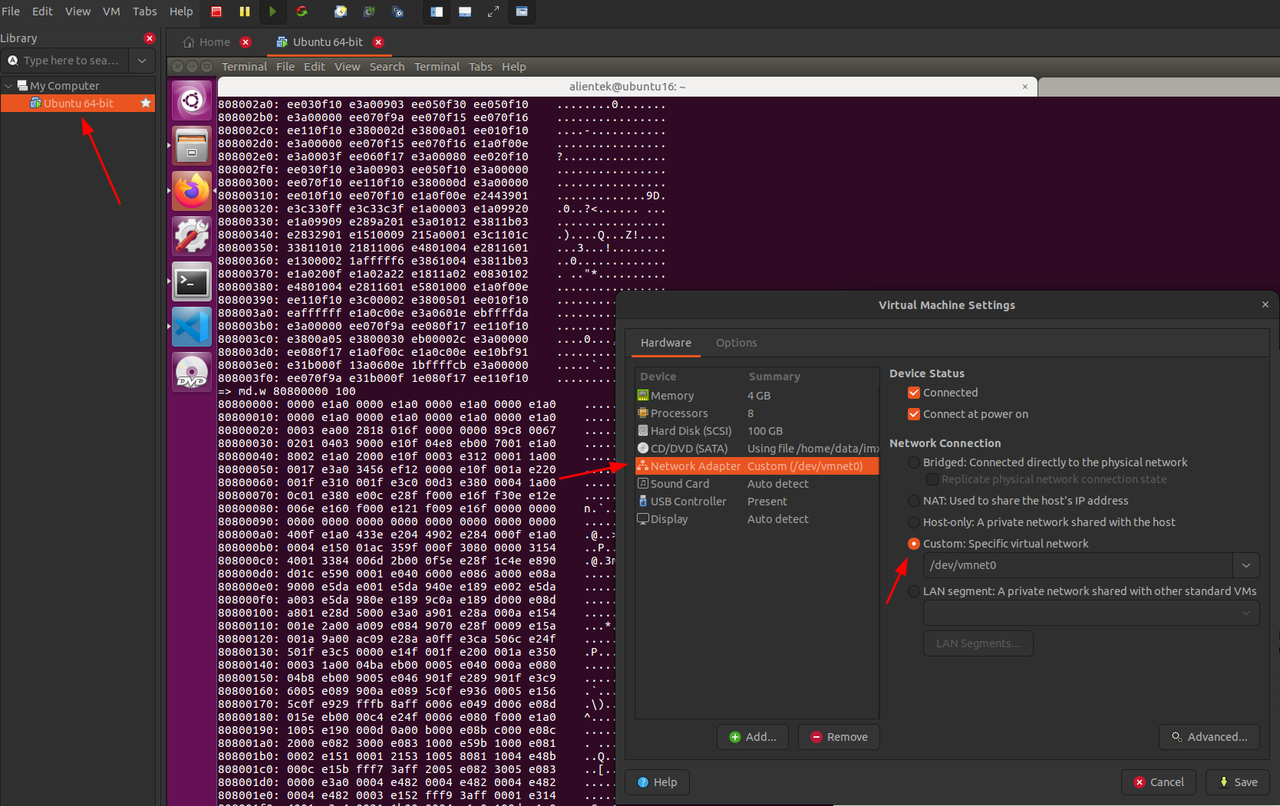This screenshot has width=1280, height=806.
Task: Click the Library search input field
Action: (67, 61)
